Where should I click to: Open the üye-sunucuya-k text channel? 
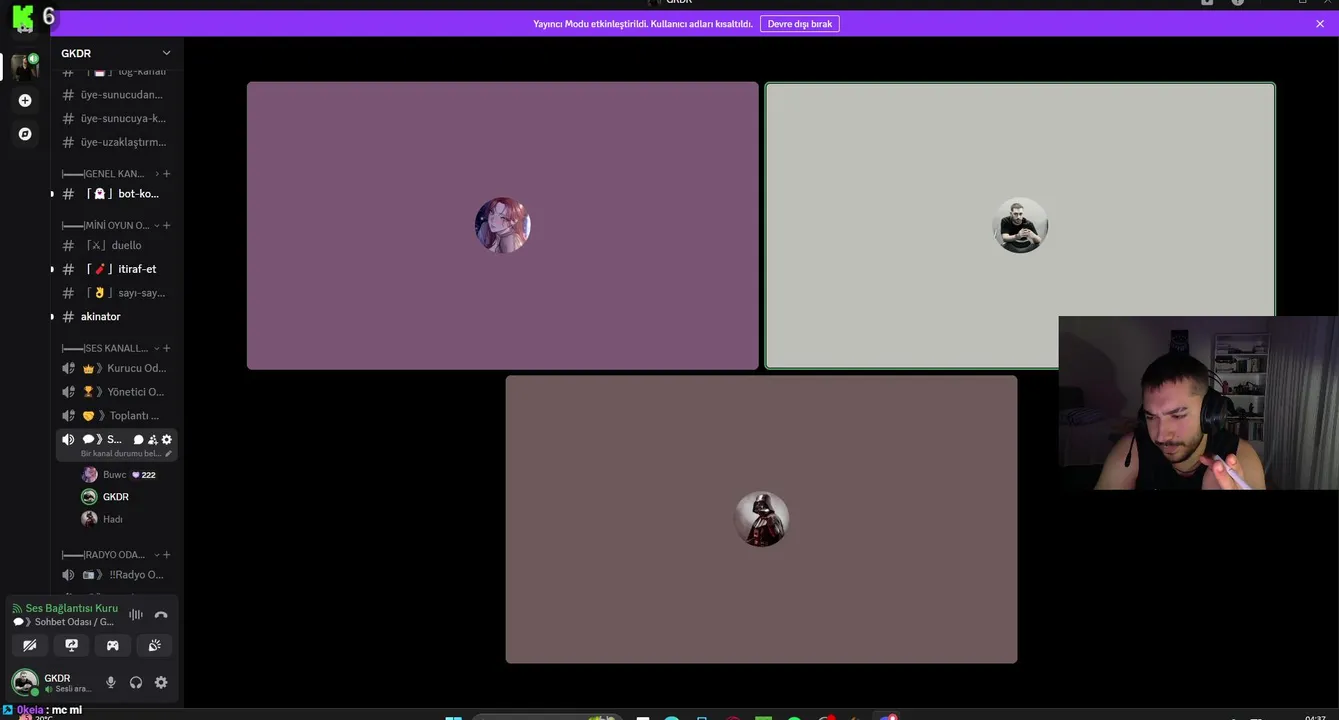click(x=117, y=119)
